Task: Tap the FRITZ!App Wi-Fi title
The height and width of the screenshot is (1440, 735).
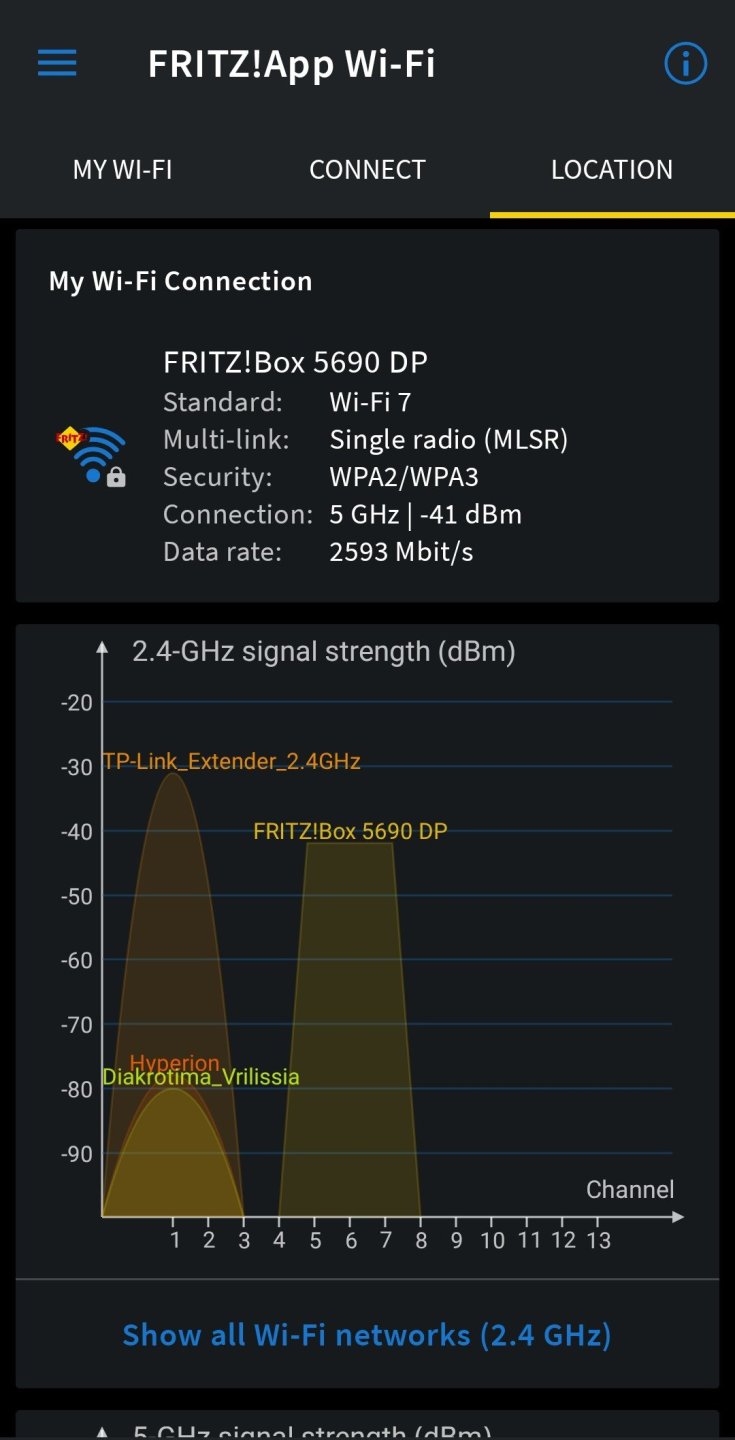Action: [x=291, y=64]
